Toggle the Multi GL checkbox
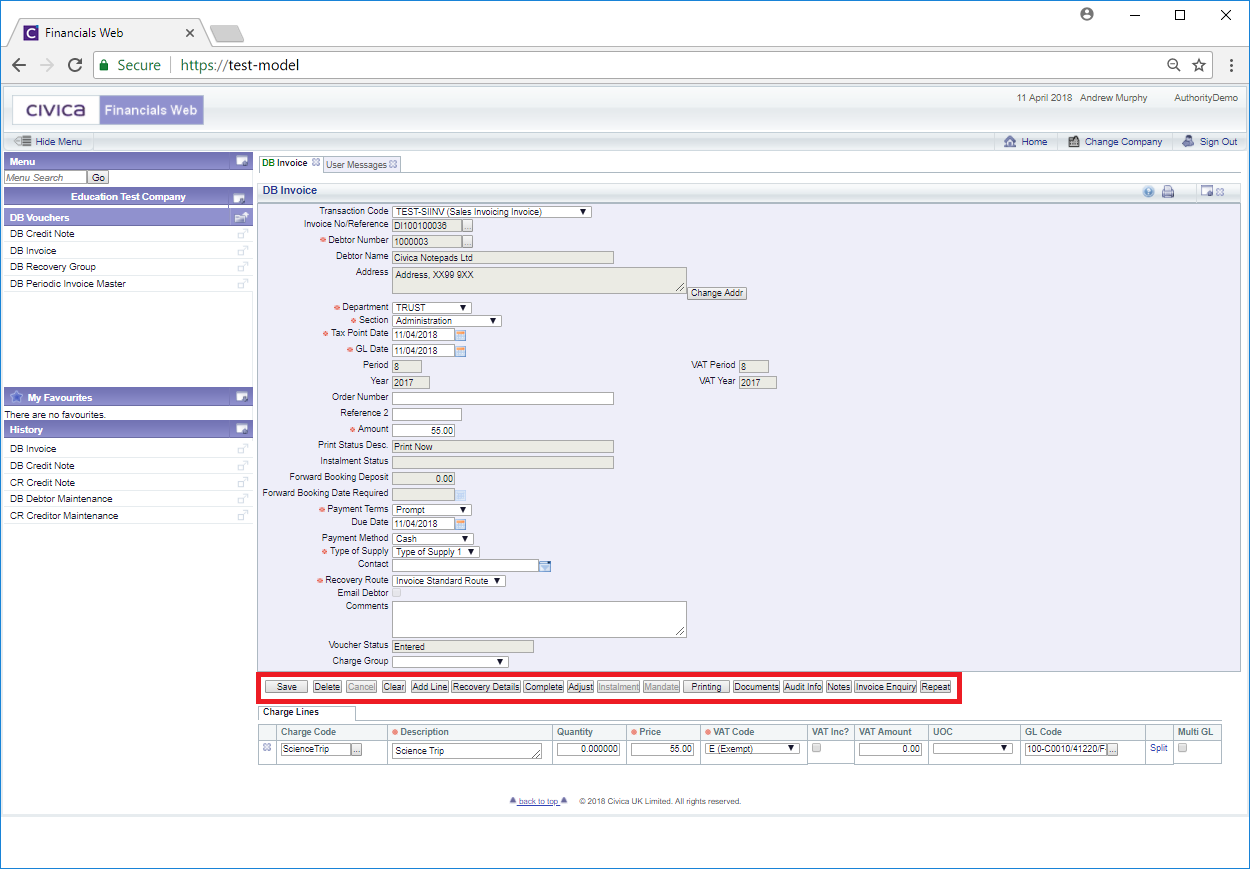 click(x=1183, y=748)
